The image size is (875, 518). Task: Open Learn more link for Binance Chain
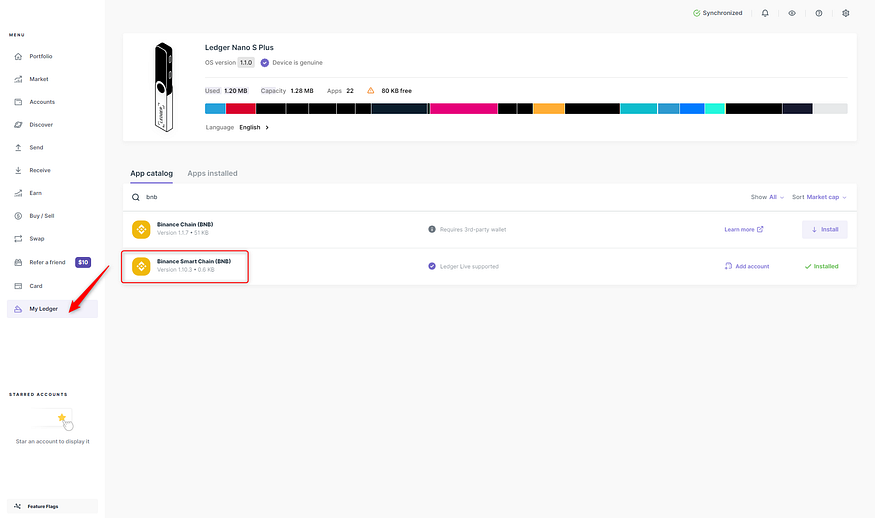coord(744,229)
